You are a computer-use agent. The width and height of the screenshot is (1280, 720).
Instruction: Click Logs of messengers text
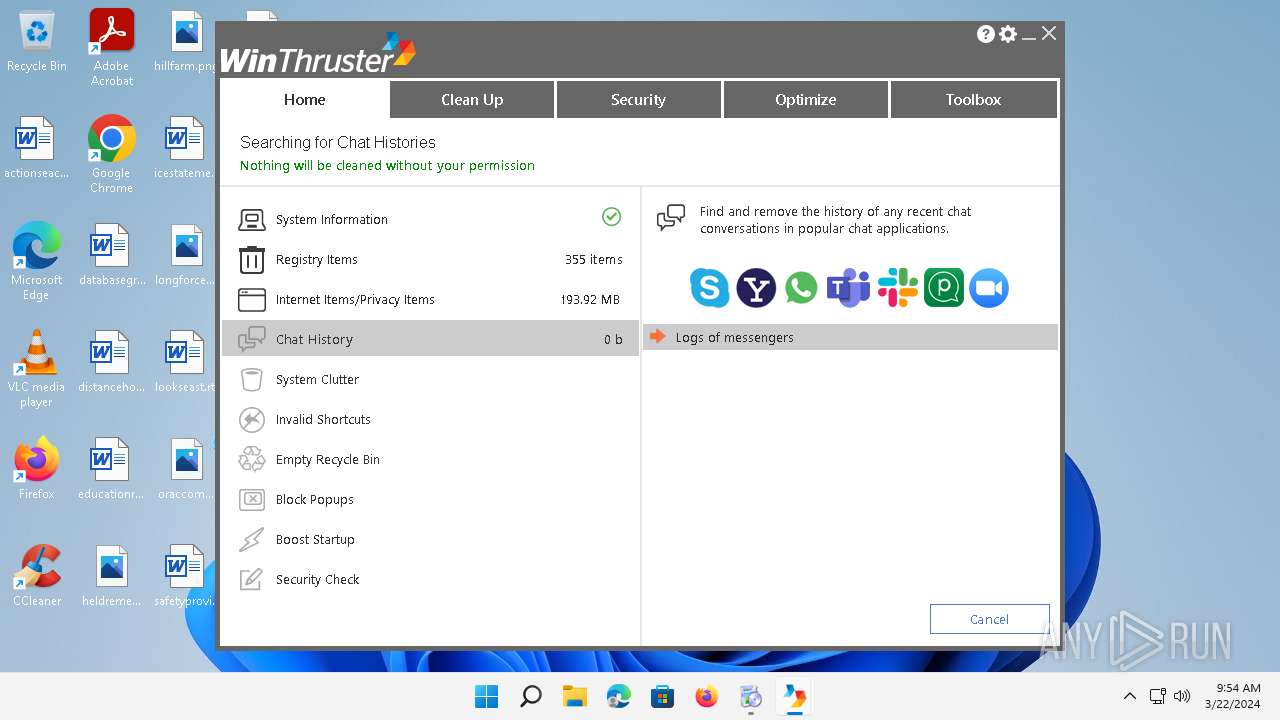[735, 338]
